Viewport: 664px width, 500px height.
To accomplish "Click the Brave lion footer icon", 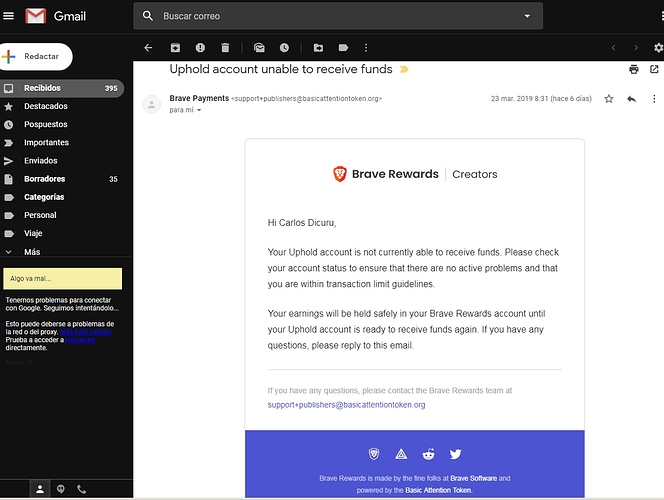I will click(x=374, y=454).
